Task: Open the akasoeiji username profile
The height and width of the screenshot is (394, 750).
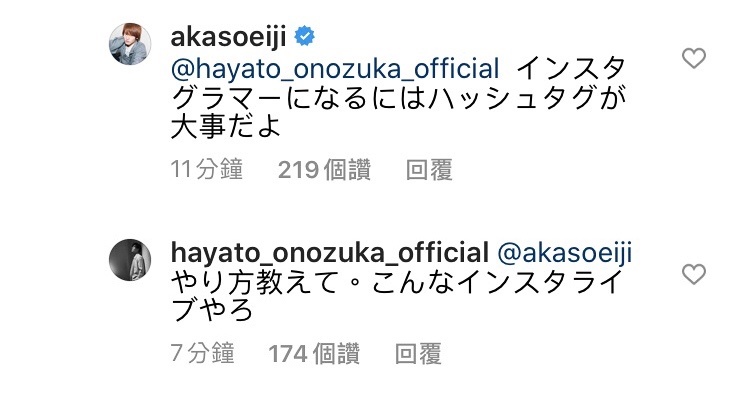Action: coord(229,37)
